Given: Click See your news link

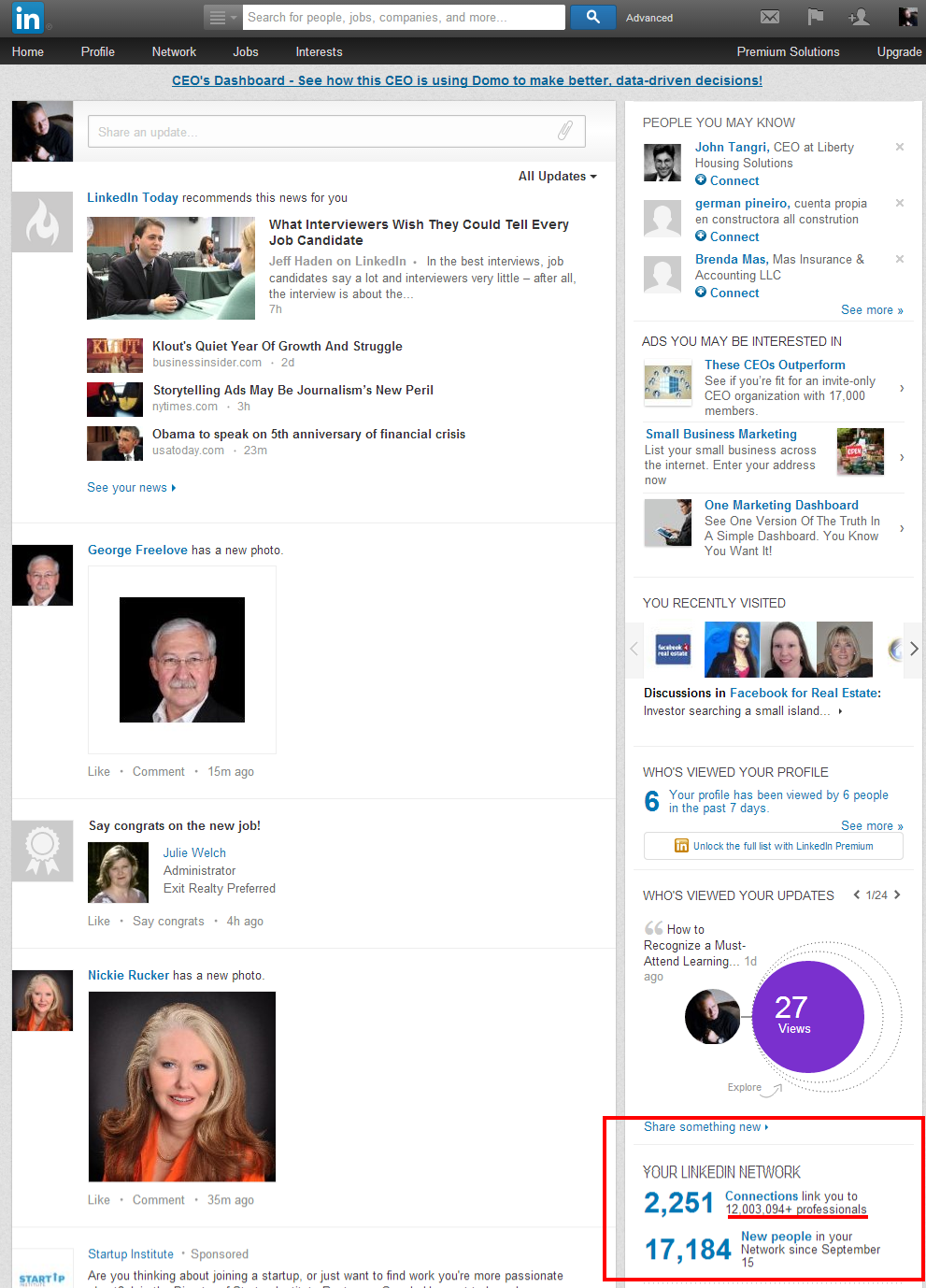Looking at the screenshot, I should tap(131, 487).
